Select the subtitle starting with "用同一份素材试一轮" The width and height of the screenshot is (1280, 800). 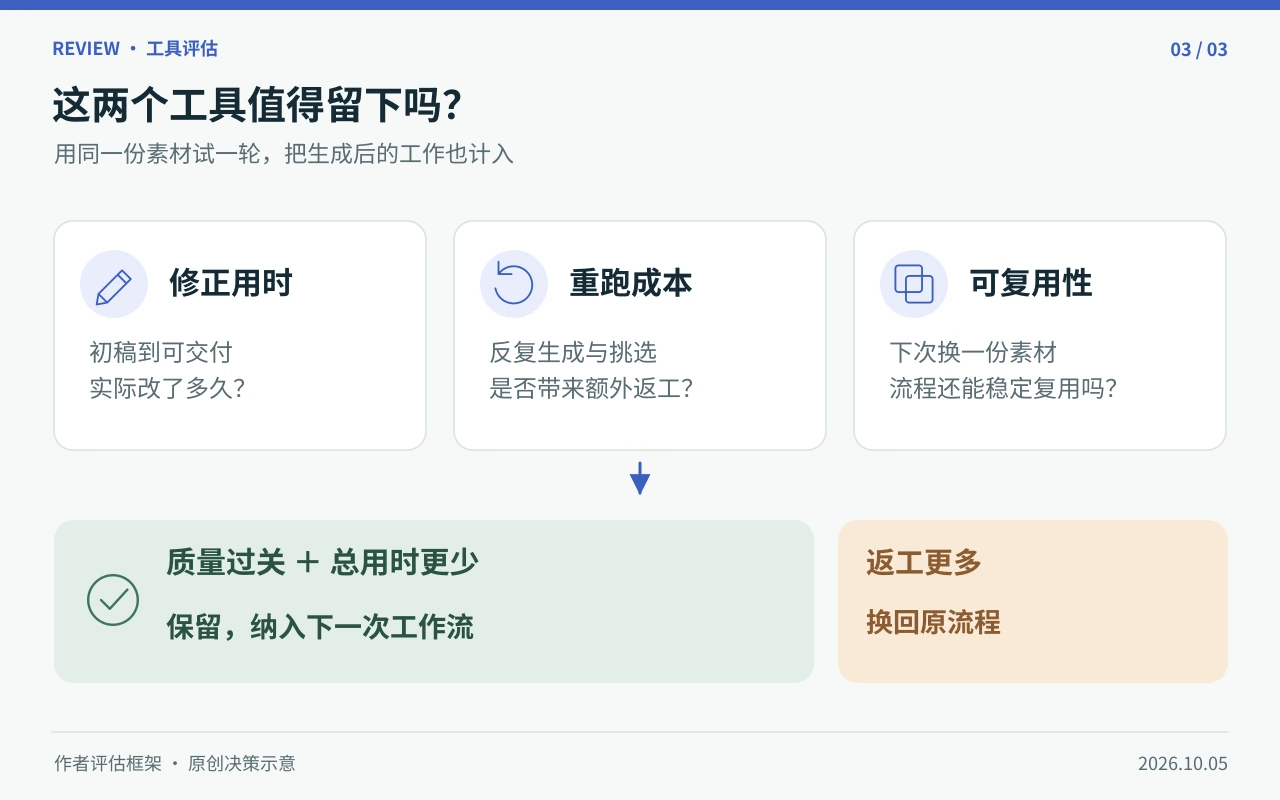[x=284, y=154]
